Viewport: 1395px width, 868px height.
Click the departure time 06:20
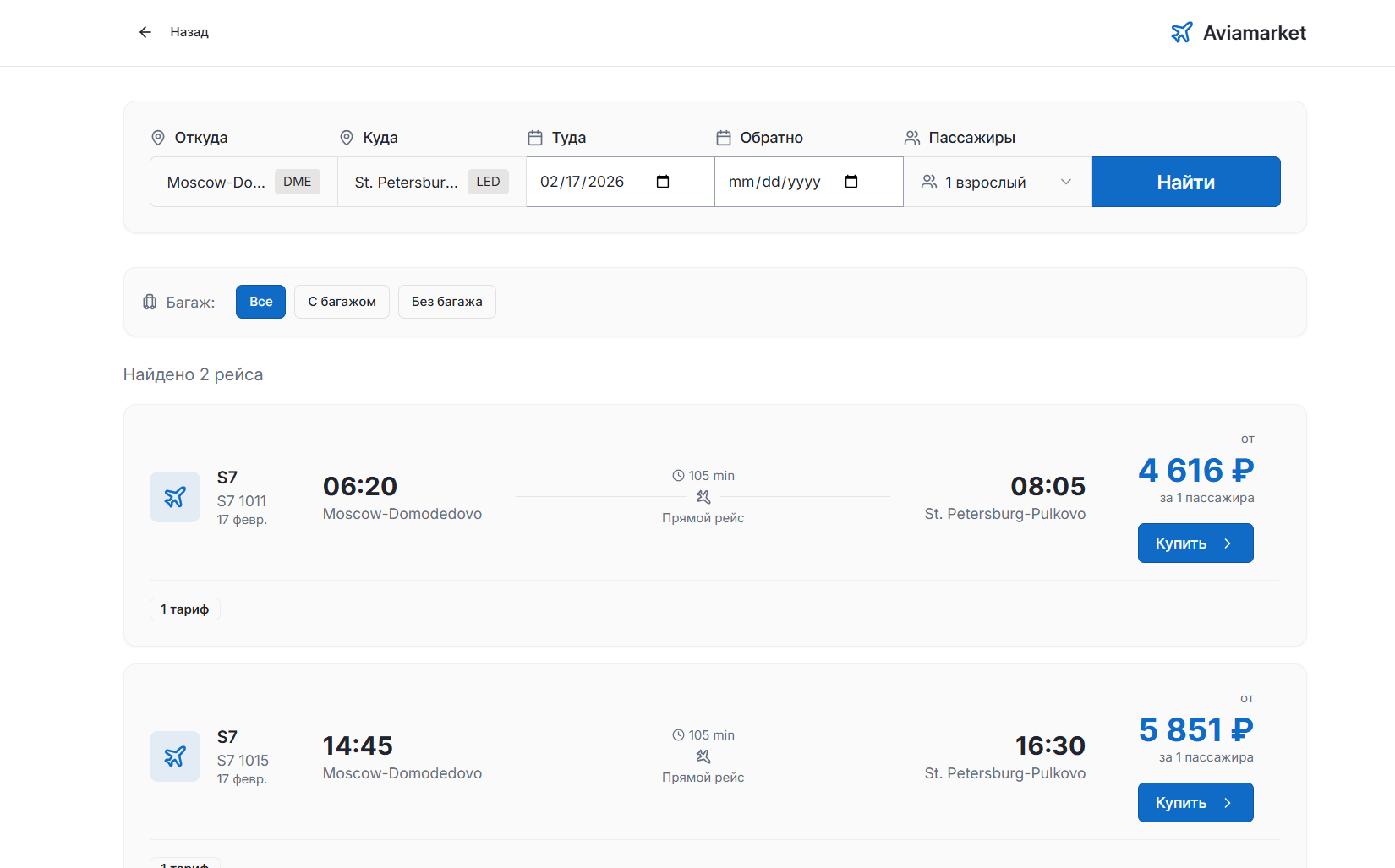pyautogui.click(x=360, y=486)
